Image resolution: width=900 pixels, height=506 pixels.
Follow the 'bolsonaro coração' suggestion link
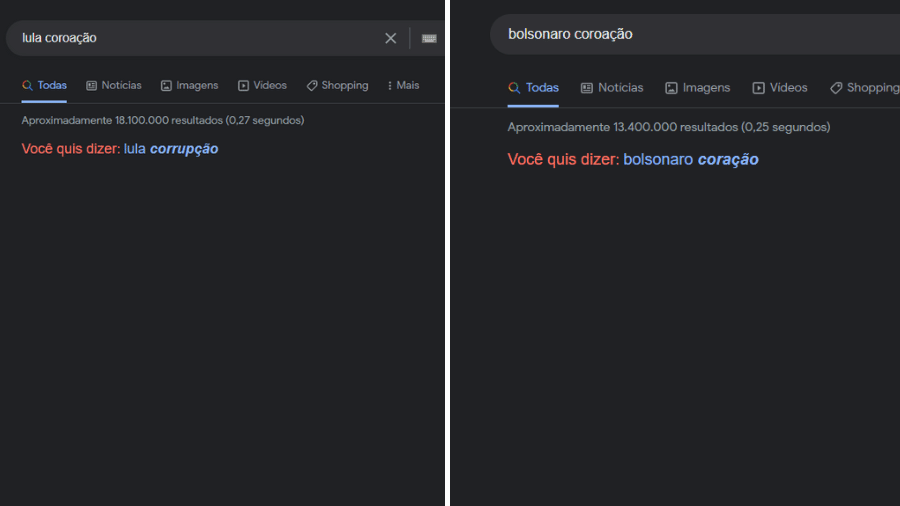tap(691, 159)
